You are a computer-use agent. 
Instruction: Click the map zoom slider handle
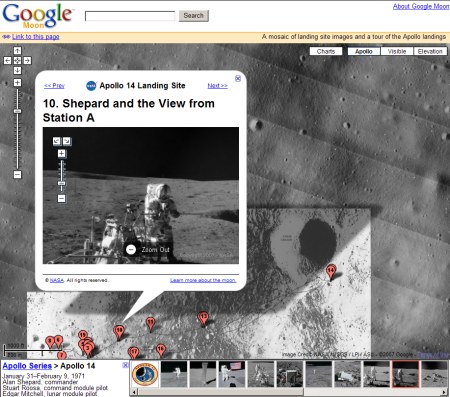pos(18,111)
